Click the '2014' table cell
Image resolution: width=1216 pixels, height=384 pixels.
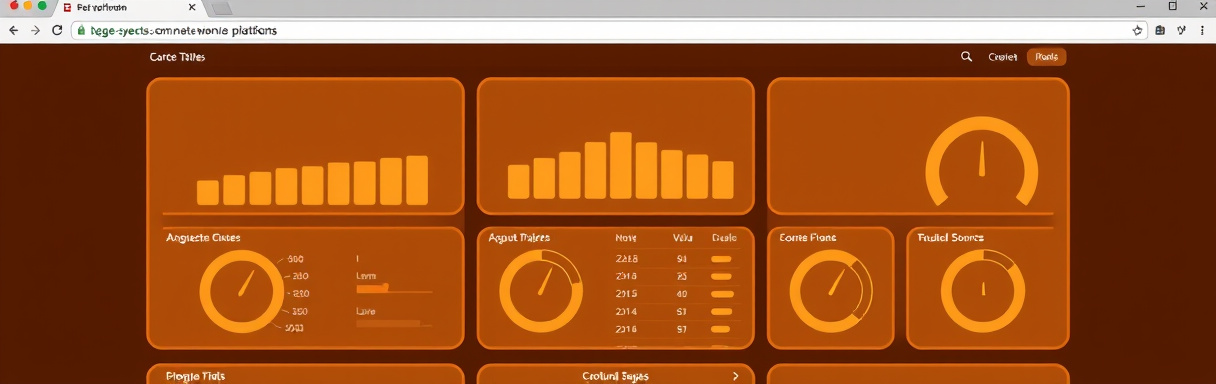626,311
